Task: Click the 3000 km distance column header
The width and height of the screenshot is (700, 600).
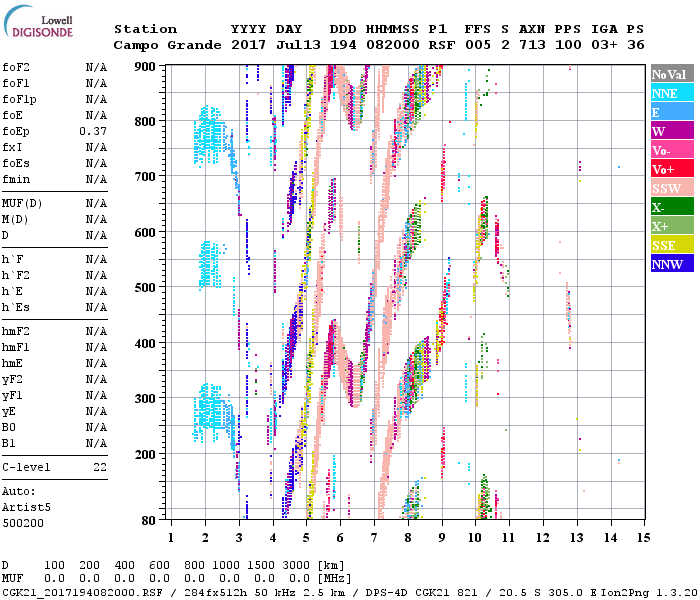Action: tap(296, 565)
